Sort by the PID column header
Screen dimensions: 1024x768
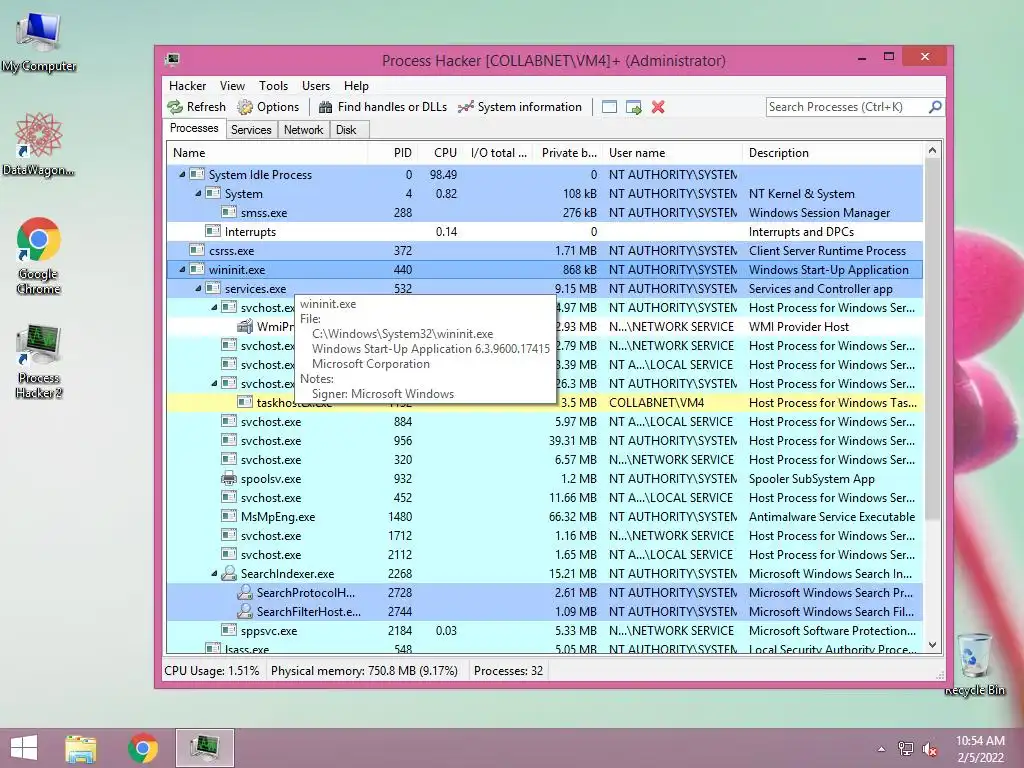pos(395,153)
